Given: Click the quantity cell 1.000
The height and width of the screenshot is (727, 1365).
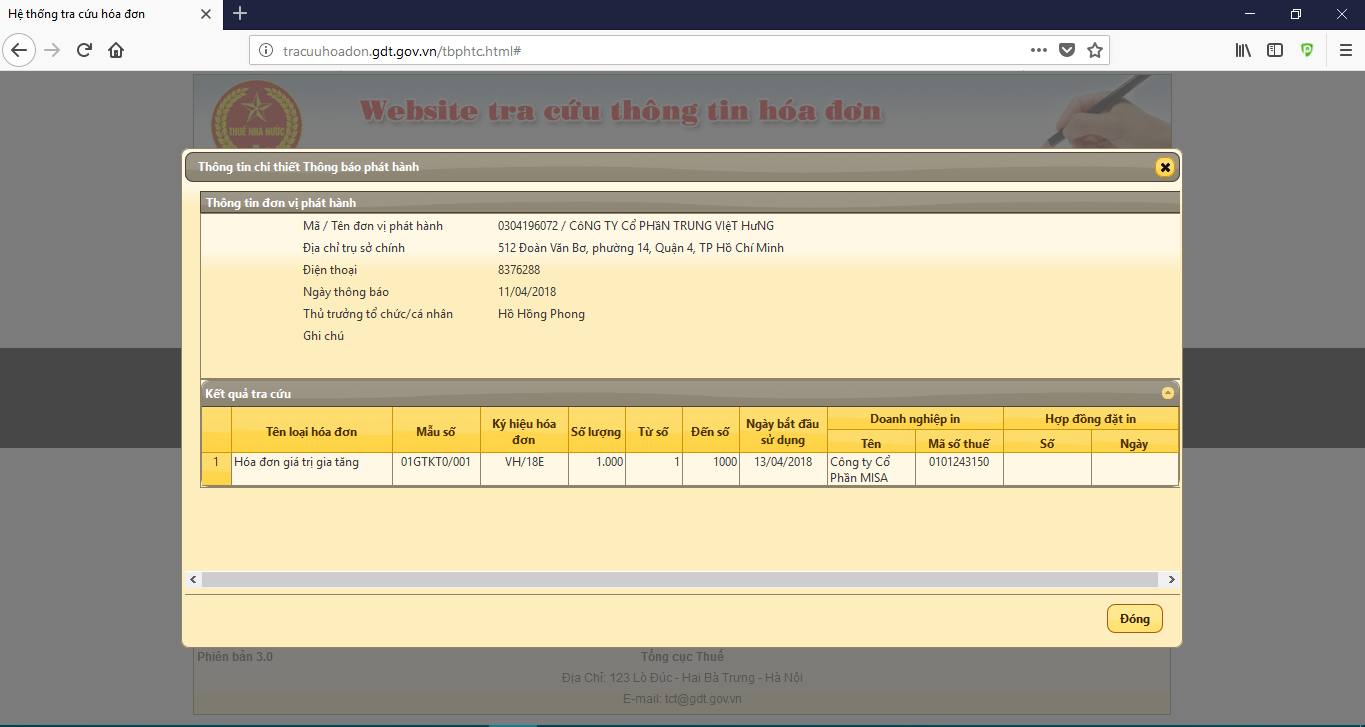Looking at the screenshot, I should [596, 470].
